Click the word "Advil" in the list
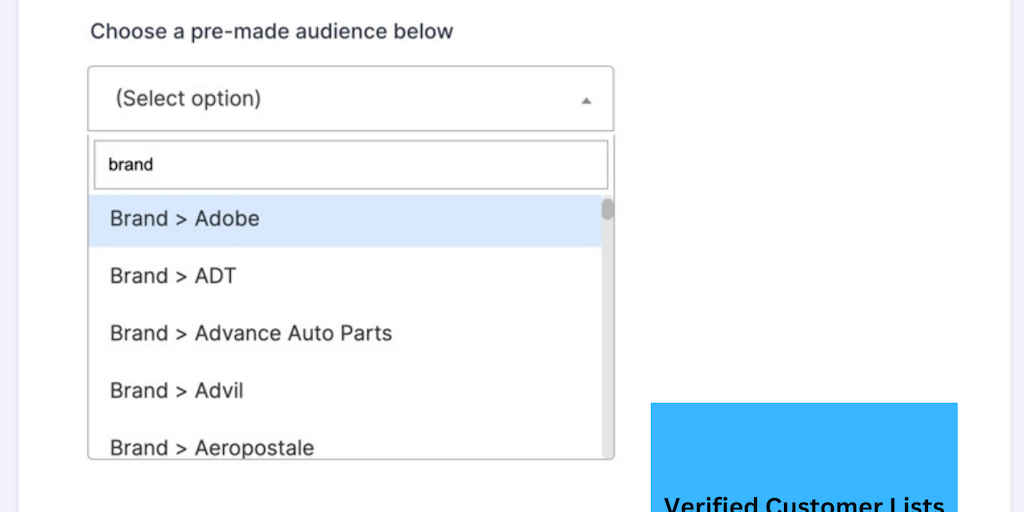 tap(219, 391)
